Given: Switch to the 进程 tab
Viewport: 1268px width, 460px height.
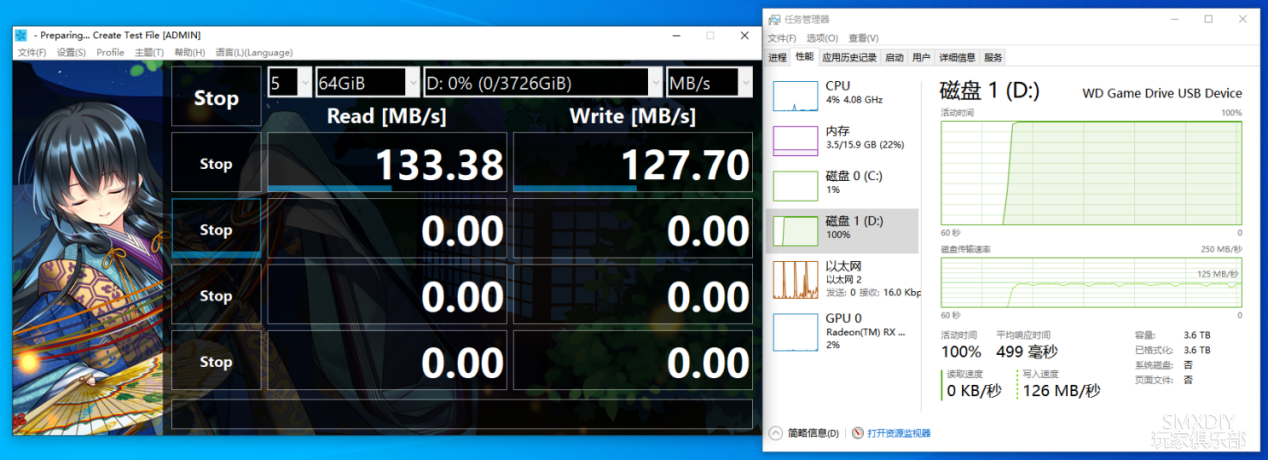Looking at the screenshot, I should [x=777, y=57].
